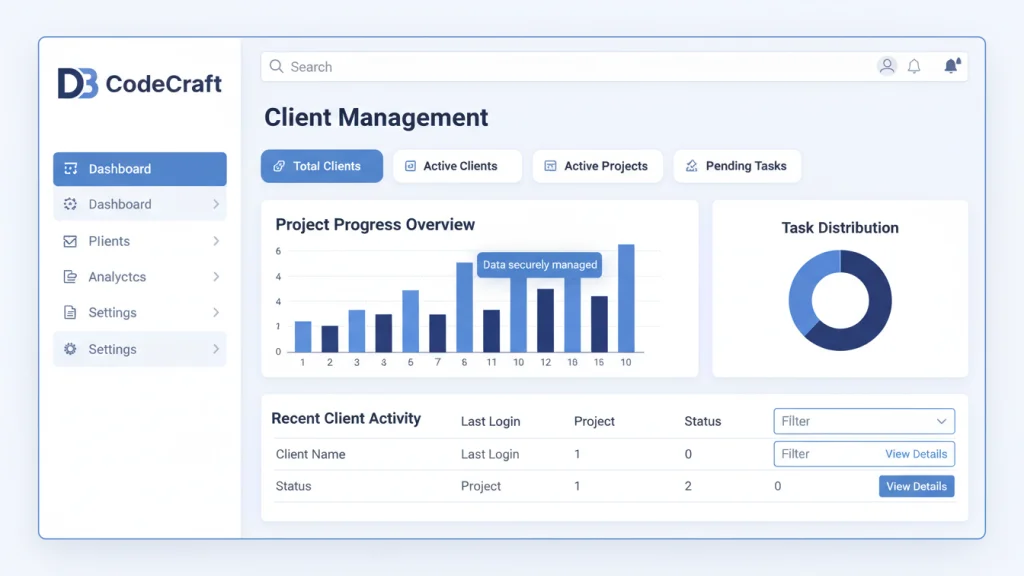Switch to the Pending Tasks tab
Viewport: 1024px width, 576px height.
coord(737,166)
